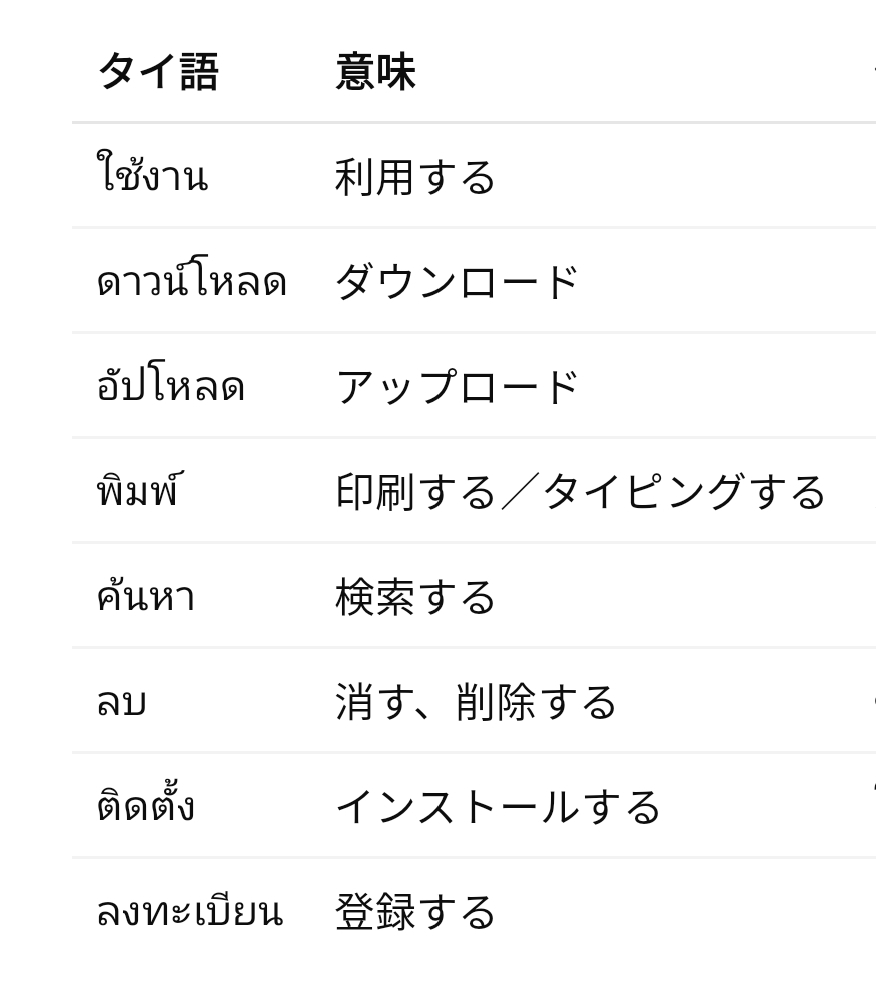Image resolution: width=876 pixels, height=1004 pixels.
Task: Click the タイ語 column header
Action: click(158, 71)
